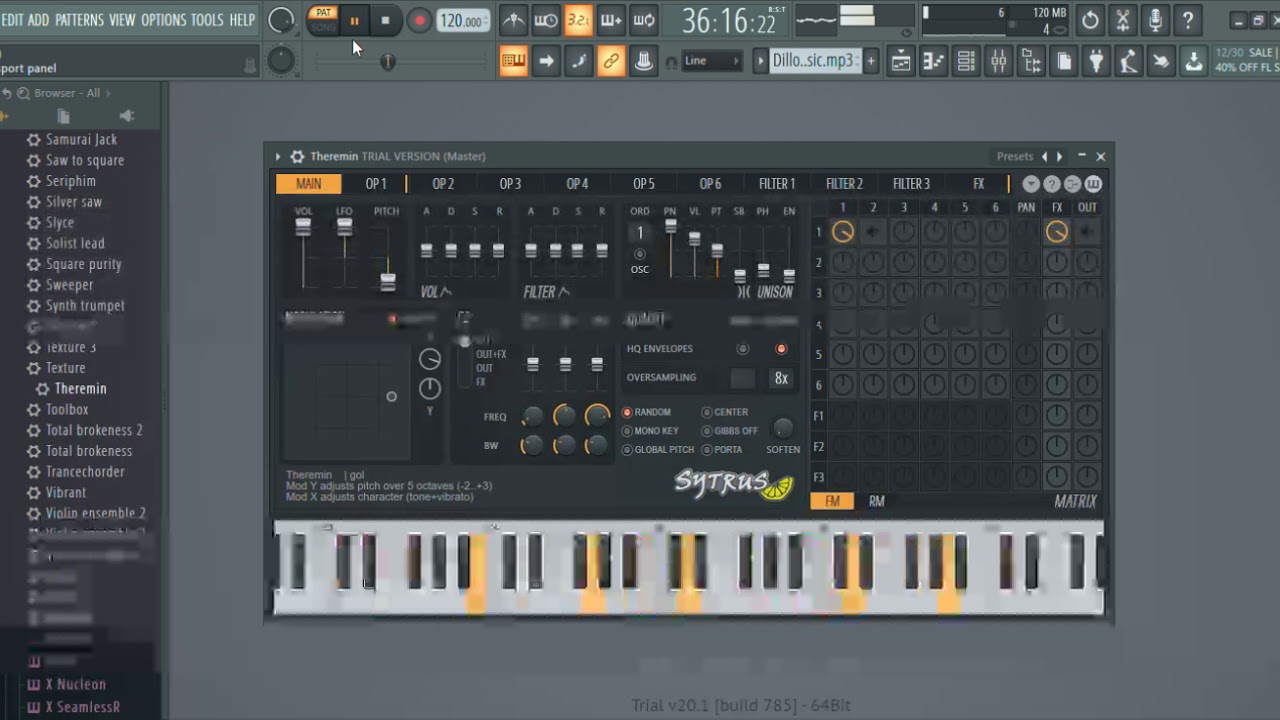Screen dimensions: 1280x720
Task: Stop playback with the stop button
Action: 385,20
